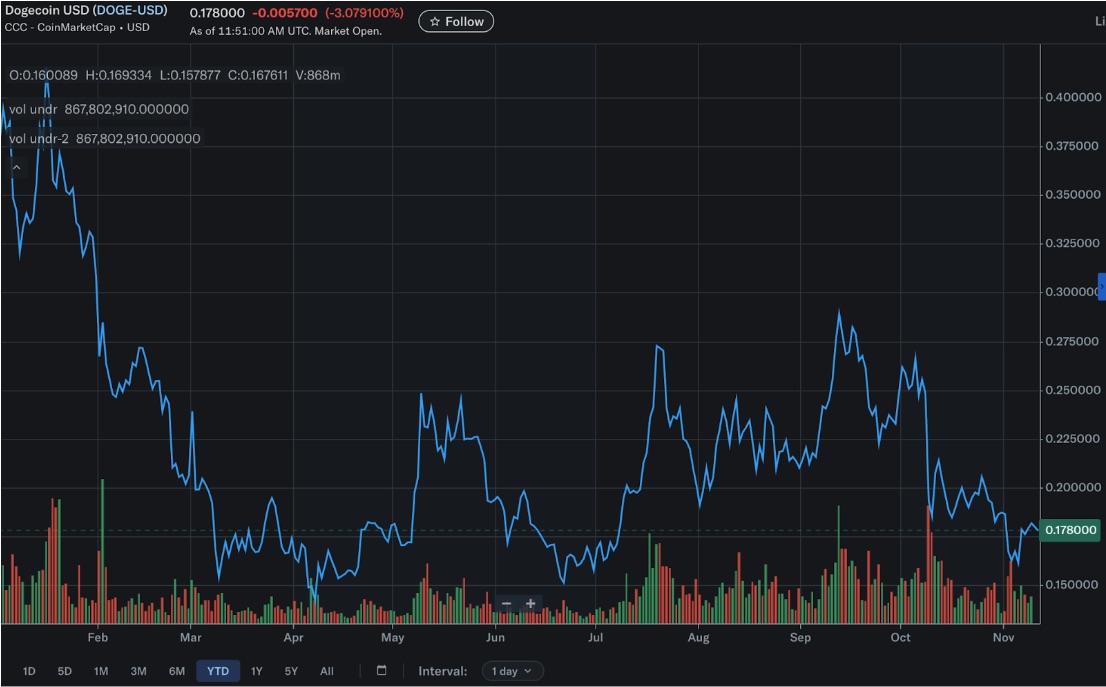1106x687 pixels.
Task: Switch to the 5D range view
Action: point(65,671)
